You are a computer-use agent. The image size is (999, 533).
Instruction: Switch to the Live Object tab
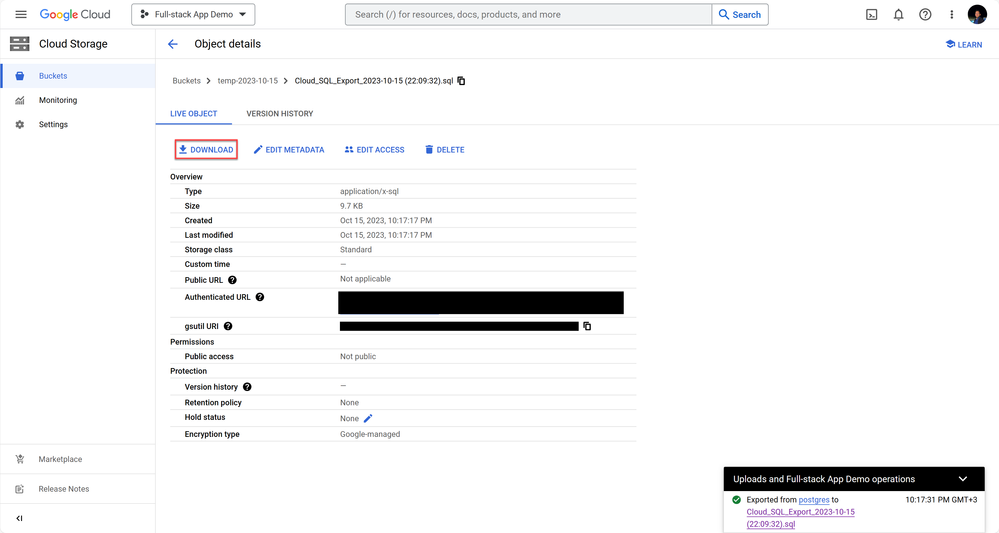[194, 113]
